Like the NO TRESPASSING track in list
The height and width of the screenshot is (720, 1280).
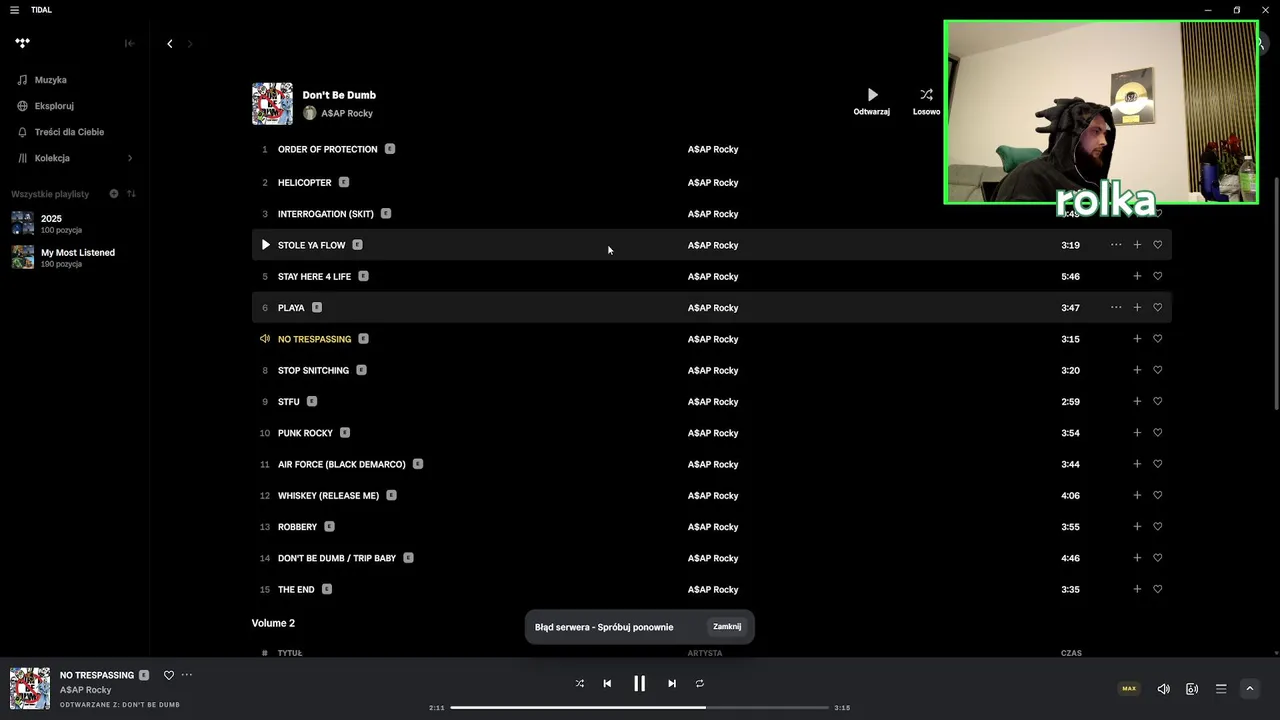point(1158,339)
